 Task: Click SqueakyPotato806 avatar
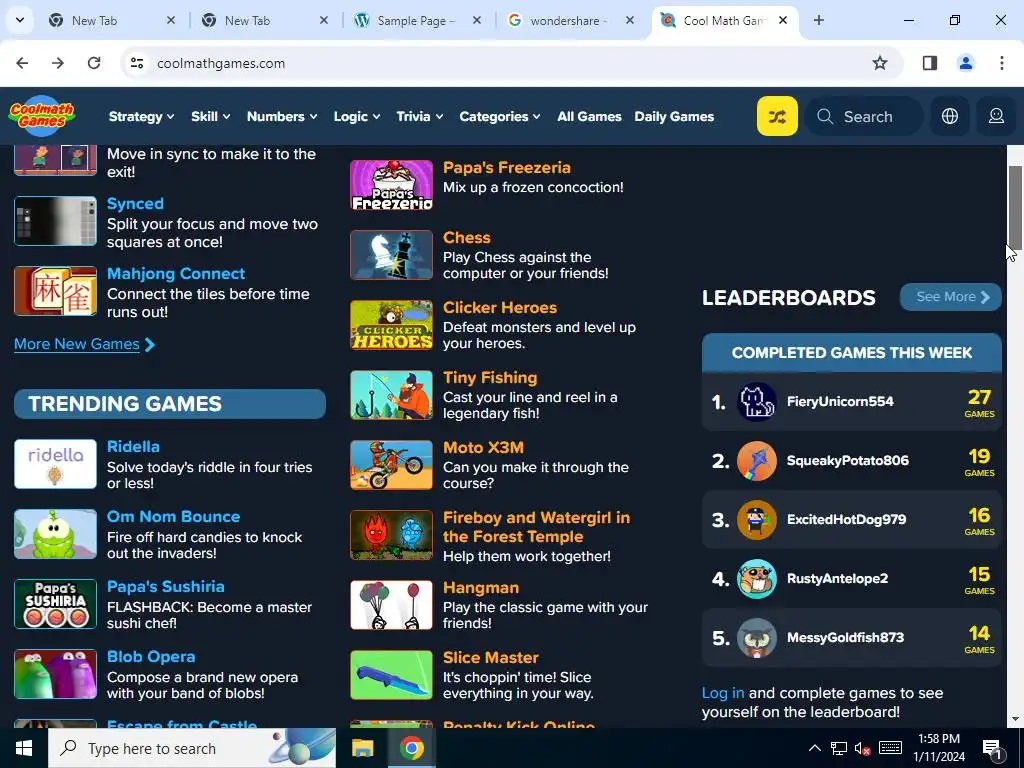[756, 460]
